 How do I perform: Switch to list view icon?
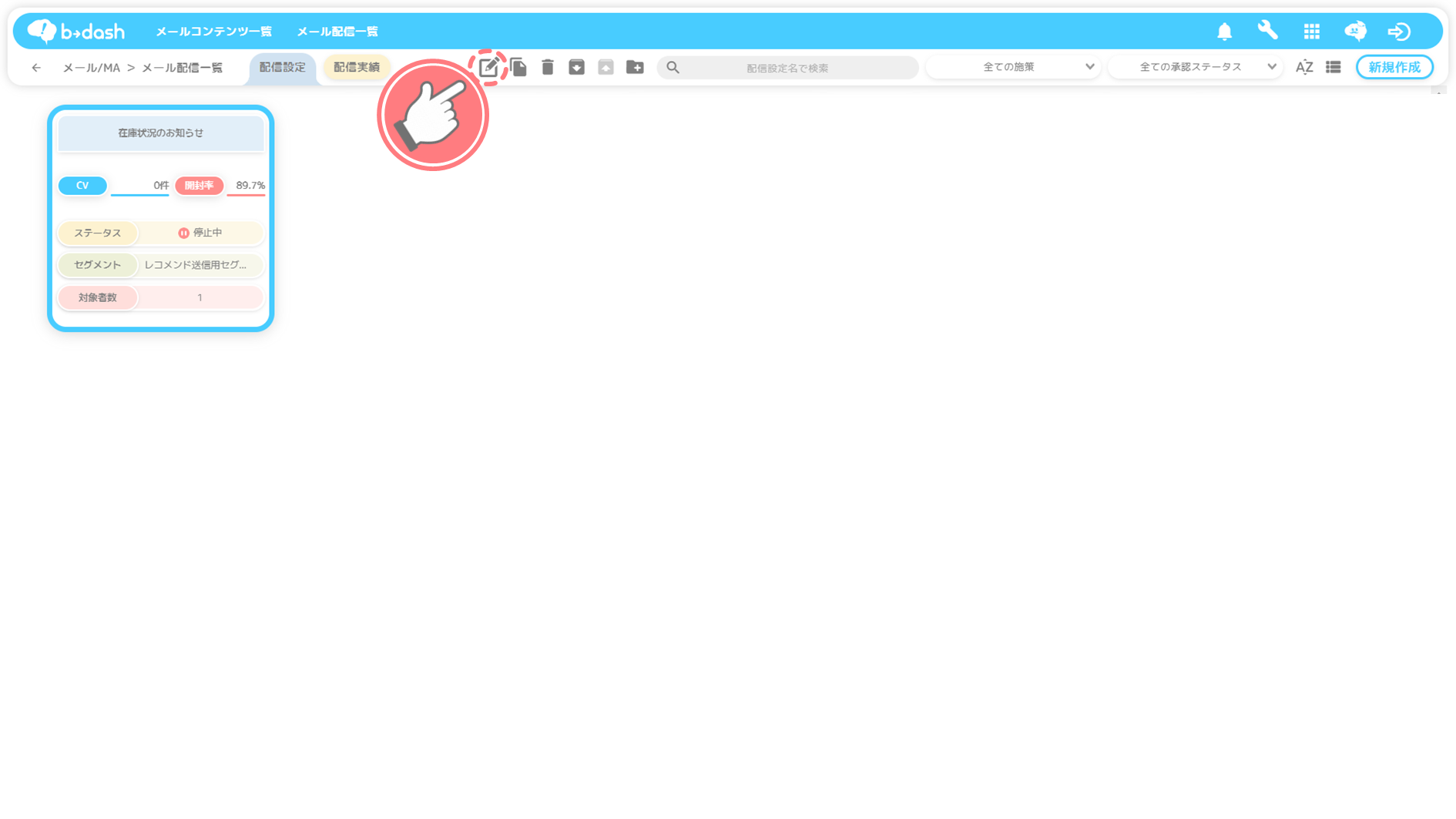(x=1334, y=68)
